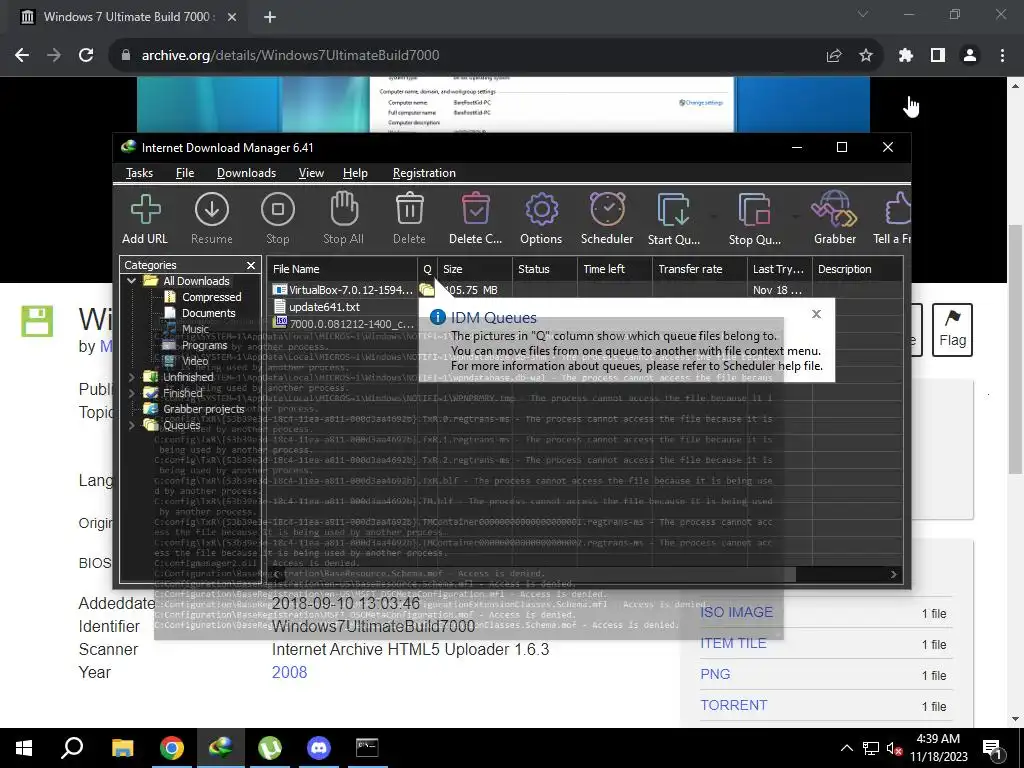
Task: Click Chrome back navigation arrow
Action: click(x=22, y=56)
